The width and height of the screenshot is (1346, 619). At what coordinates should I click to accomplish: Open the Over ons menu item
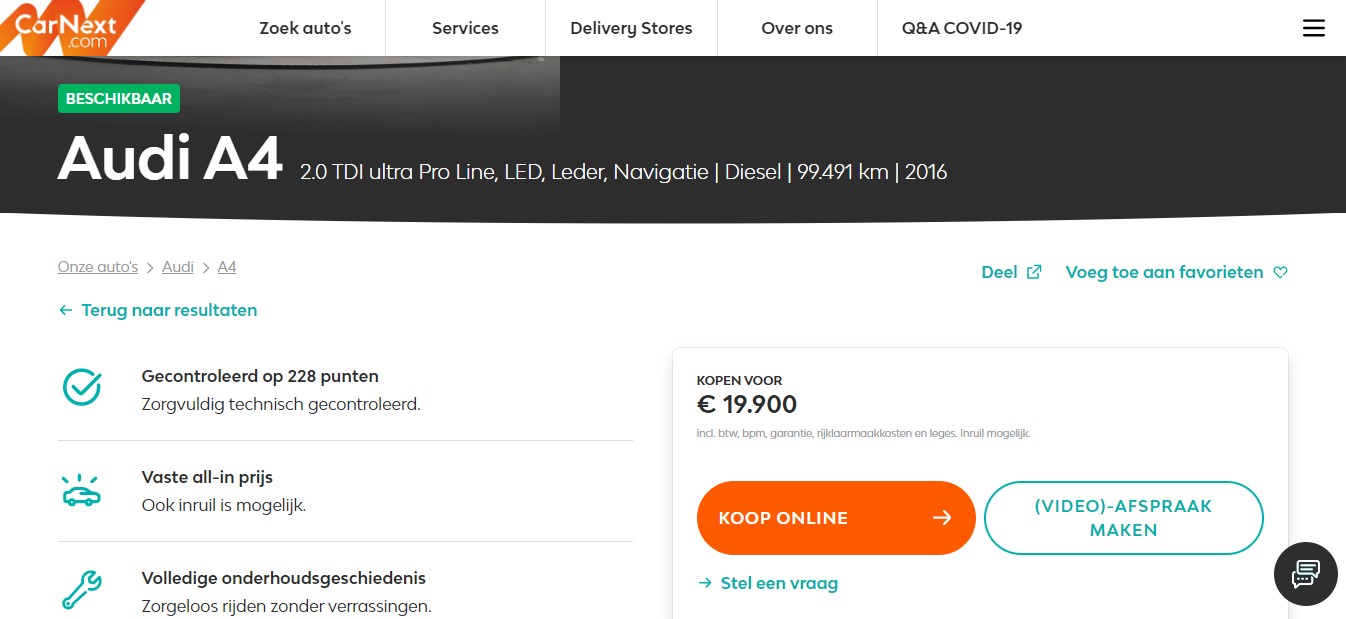click(x=797, y=28)
